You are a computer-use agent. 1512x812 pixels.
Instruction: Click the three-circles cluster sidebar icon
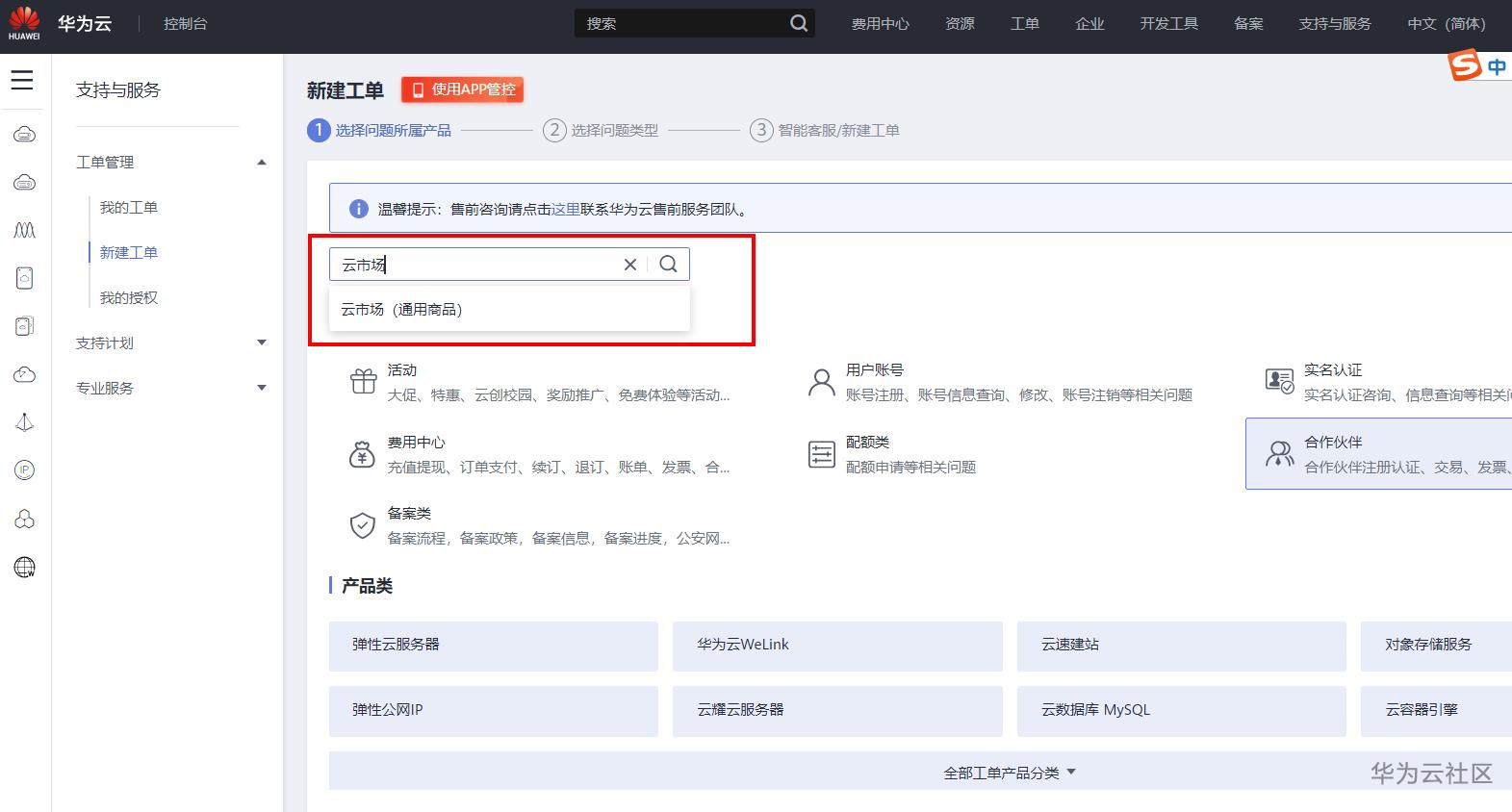tap(25, 519)
